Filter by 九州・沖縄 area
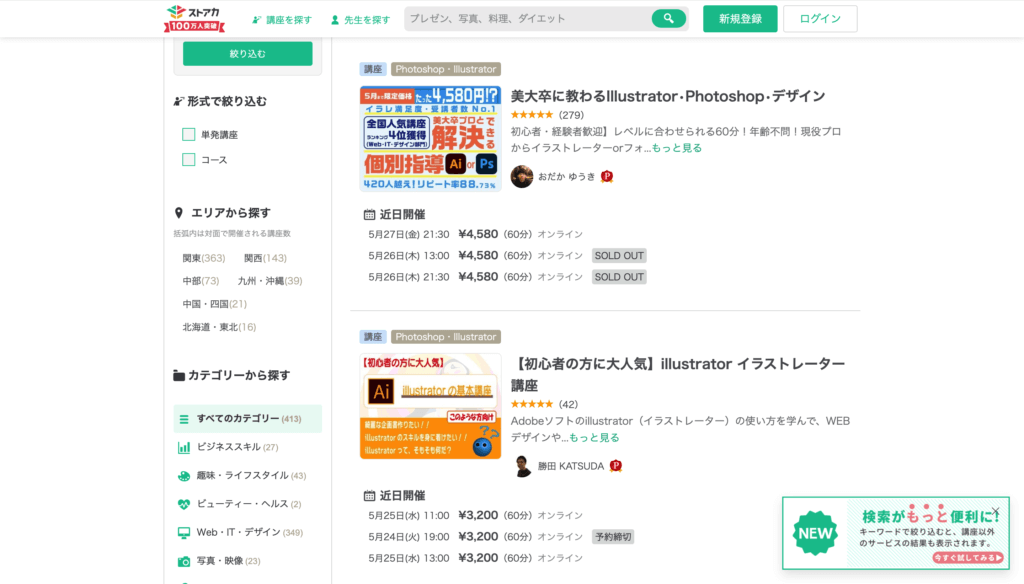The width and height of the screenshot is (1024, 584). 270,281
